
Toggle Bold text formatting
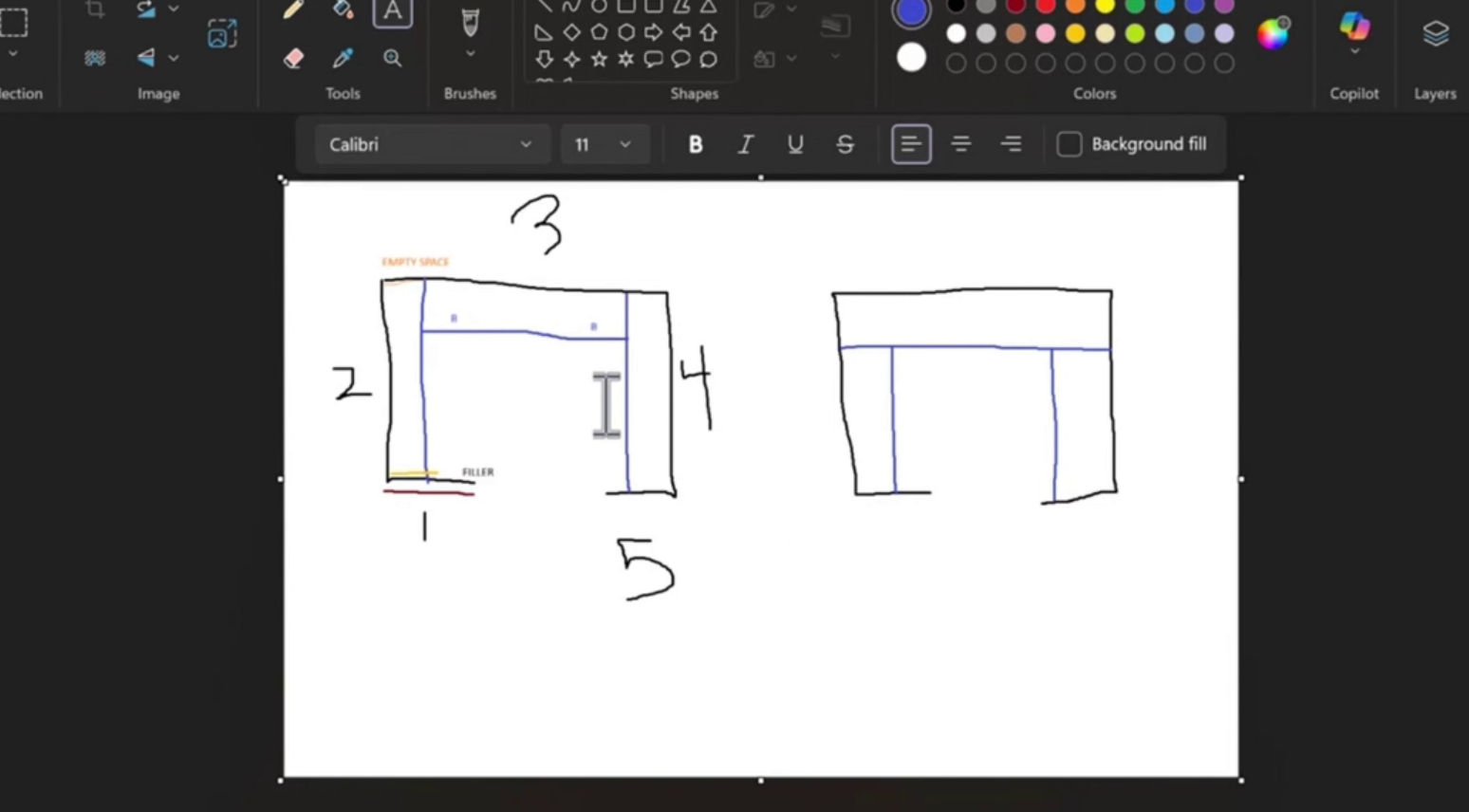(696, 144)
